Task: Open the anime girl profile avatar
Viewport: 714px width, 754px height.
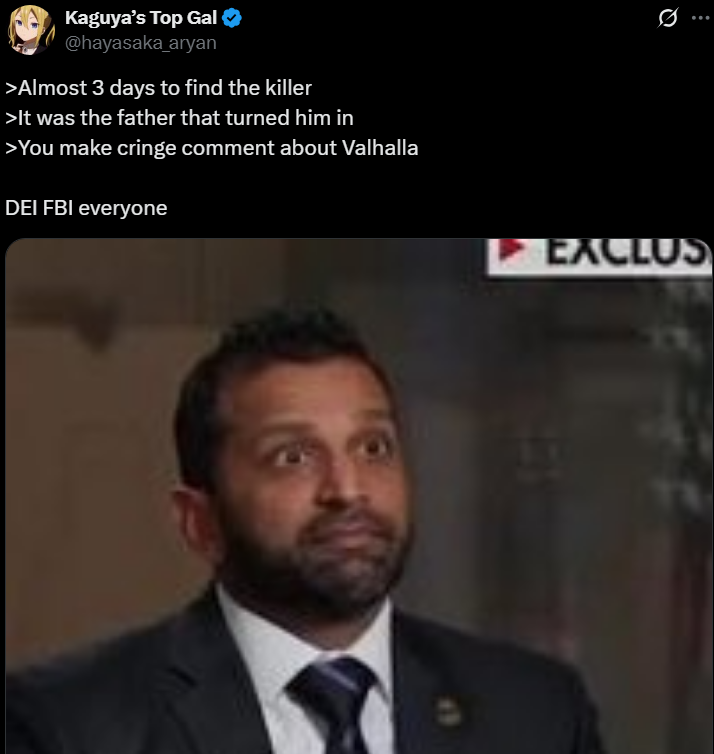Action: [31, 30]
